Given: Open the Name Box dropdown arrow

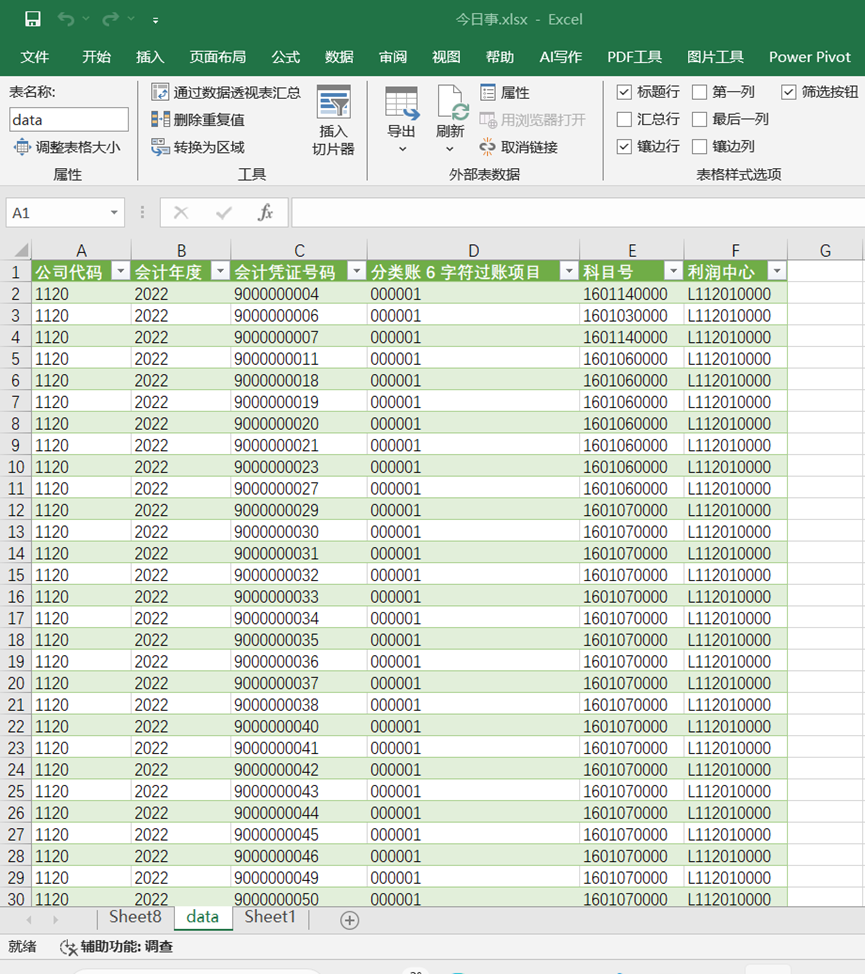Looking at the screenshot, I should pos(114,212).
